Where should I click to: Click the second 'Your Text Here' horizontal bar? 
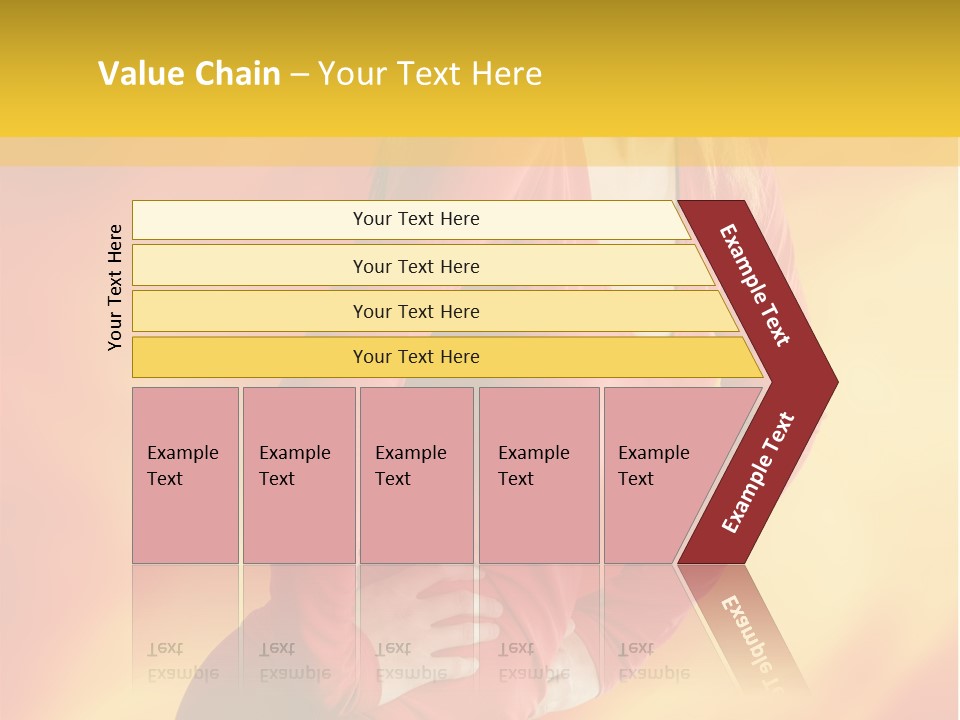click(415, 266)
